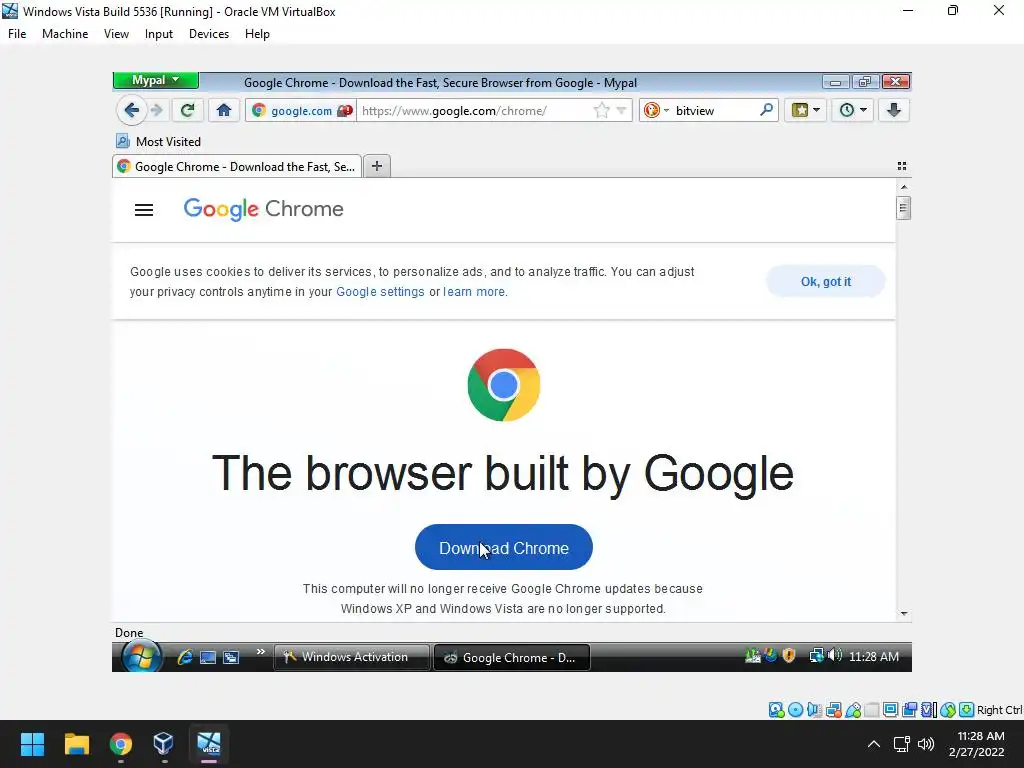Dismiss cookie notice with Ok, got it
Screen dimensions: 1024x768
(x=825, y=281)
